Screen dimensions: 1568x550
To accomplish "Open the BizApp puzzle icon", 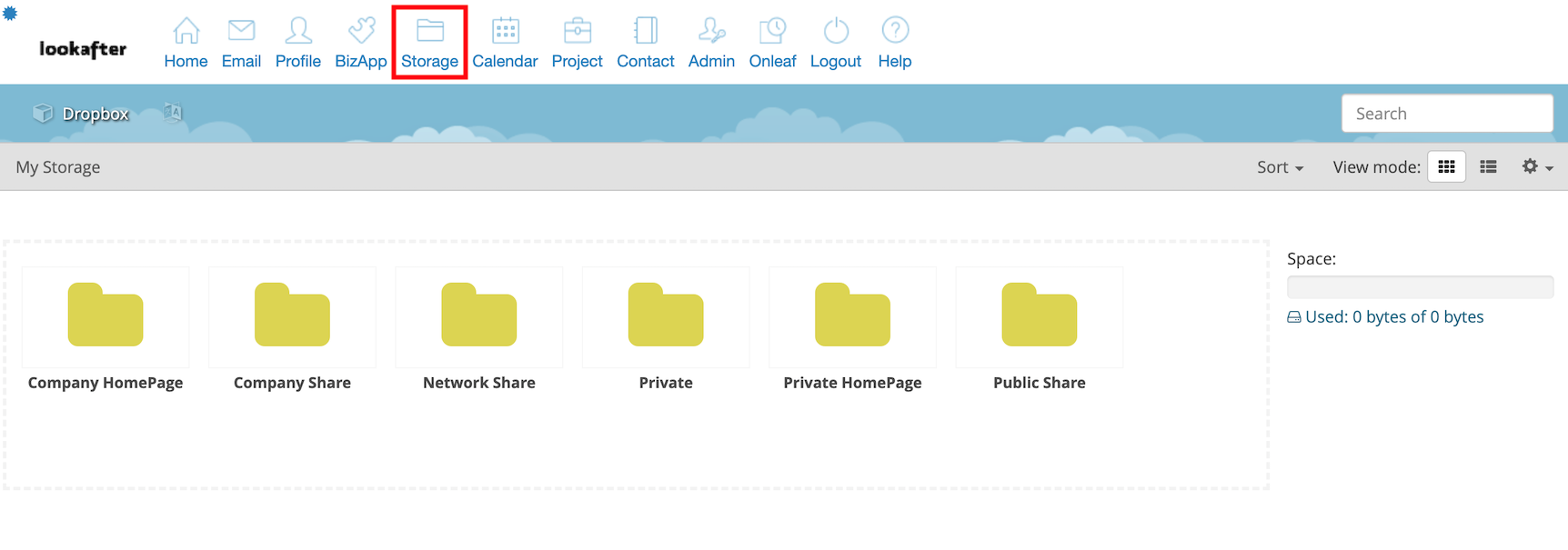I will (x=360, y=31).
